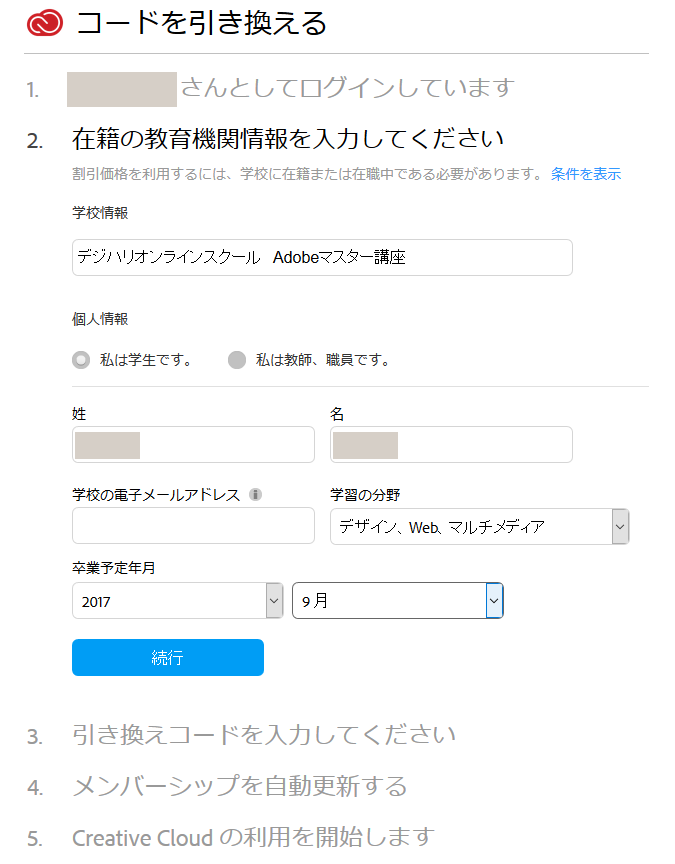675x864 pixels.
Task: Open graduation month 9月 dropdown
Action: (397, 601)
